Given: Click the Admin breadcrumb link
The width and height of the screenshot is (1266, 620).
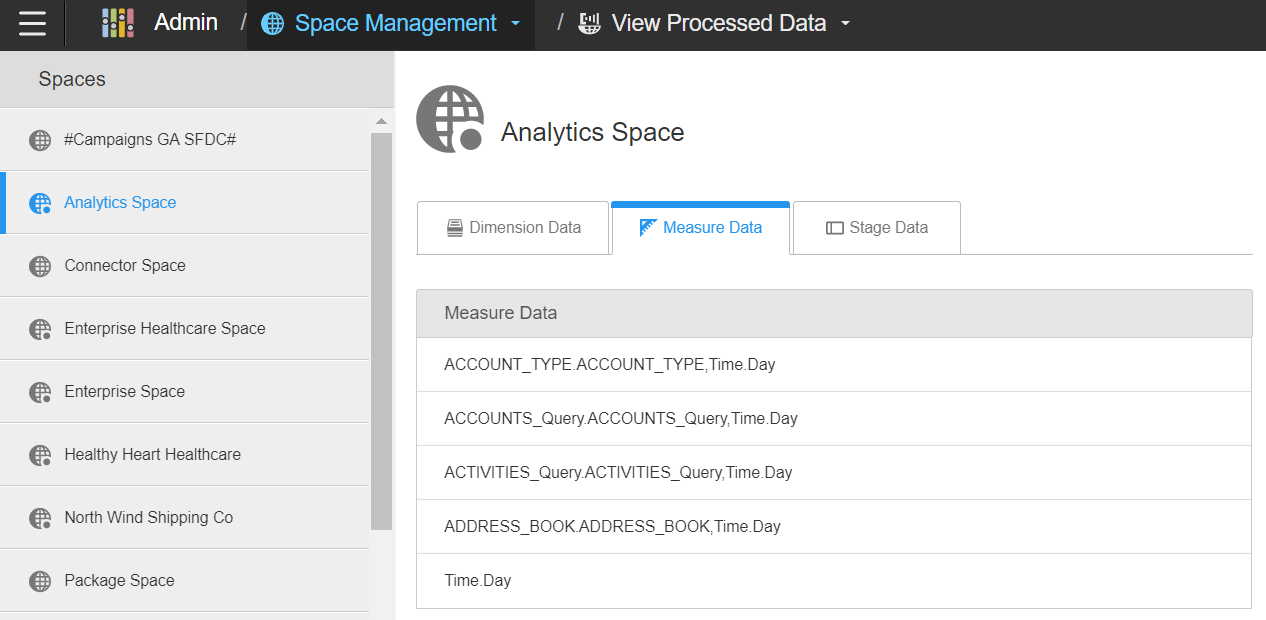Looking at the screenshot, I should (186, 23).
